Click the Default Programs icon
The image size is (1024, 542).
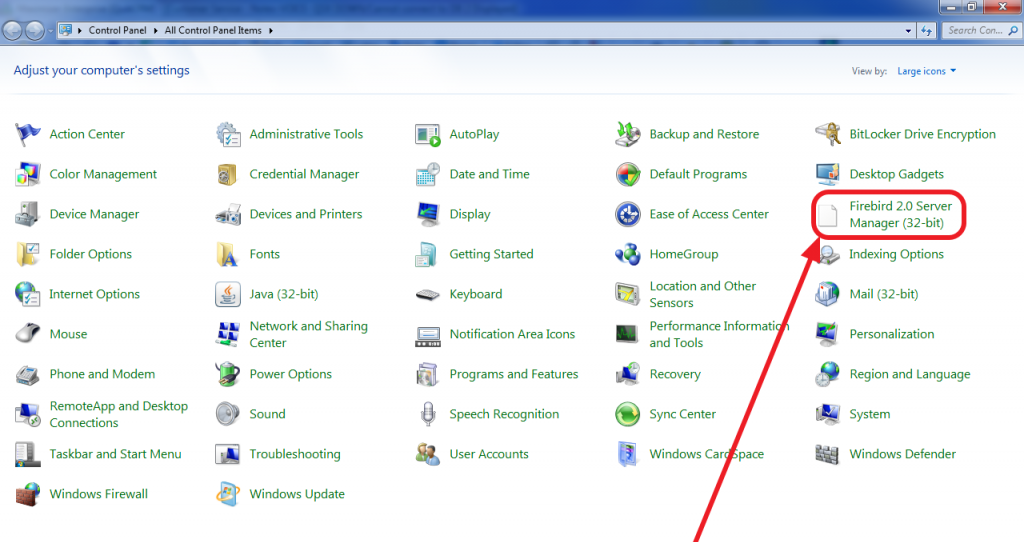pyautogui.click(x=628, y=174)
